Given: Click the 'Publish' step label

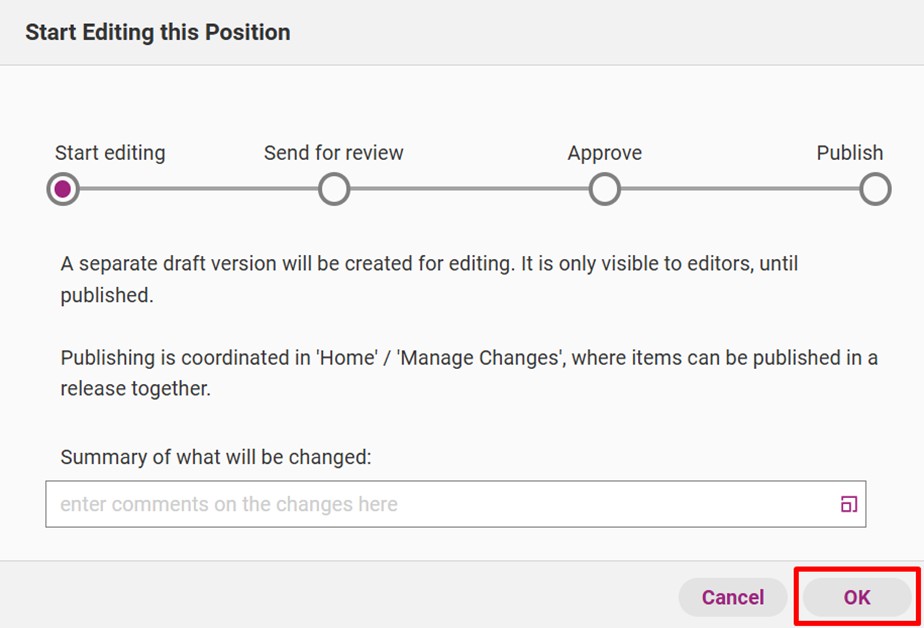Looking at the screenshot, I should (850, 153).
